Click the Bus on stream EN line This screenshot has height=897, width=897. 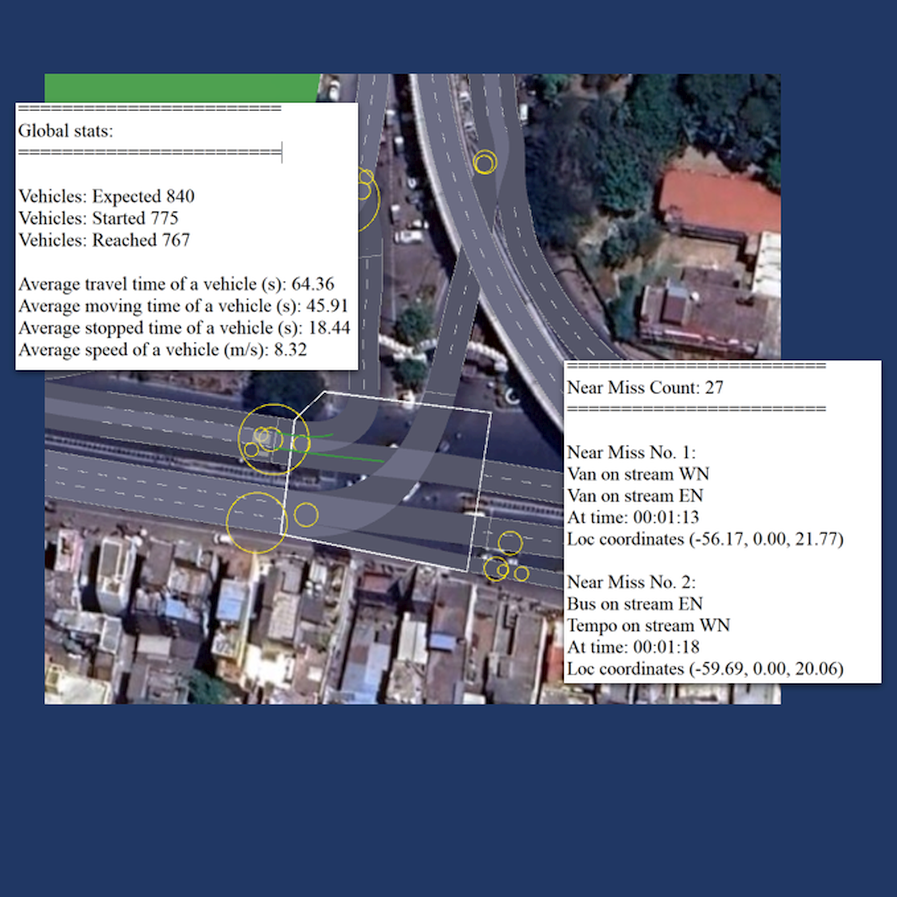(x=634, y=604)
